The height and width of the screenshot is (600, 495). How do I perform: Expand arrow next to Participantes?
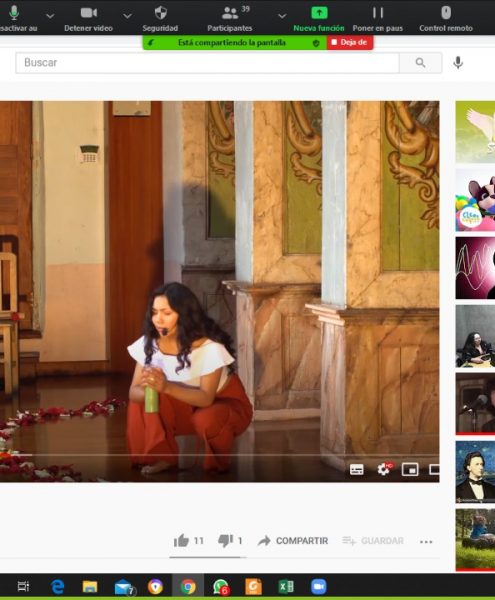coord(282,16)
